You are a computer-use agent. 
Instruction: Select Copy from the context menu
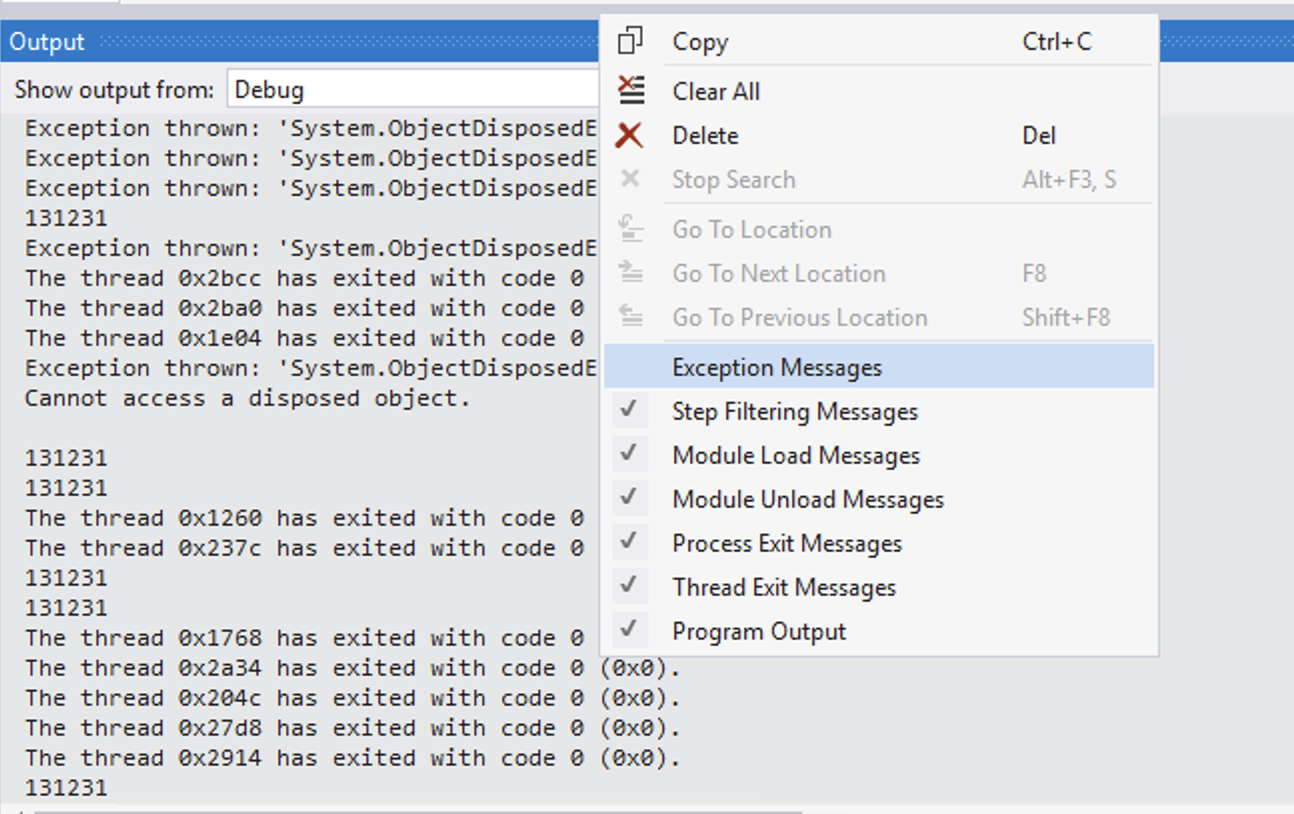879,42
